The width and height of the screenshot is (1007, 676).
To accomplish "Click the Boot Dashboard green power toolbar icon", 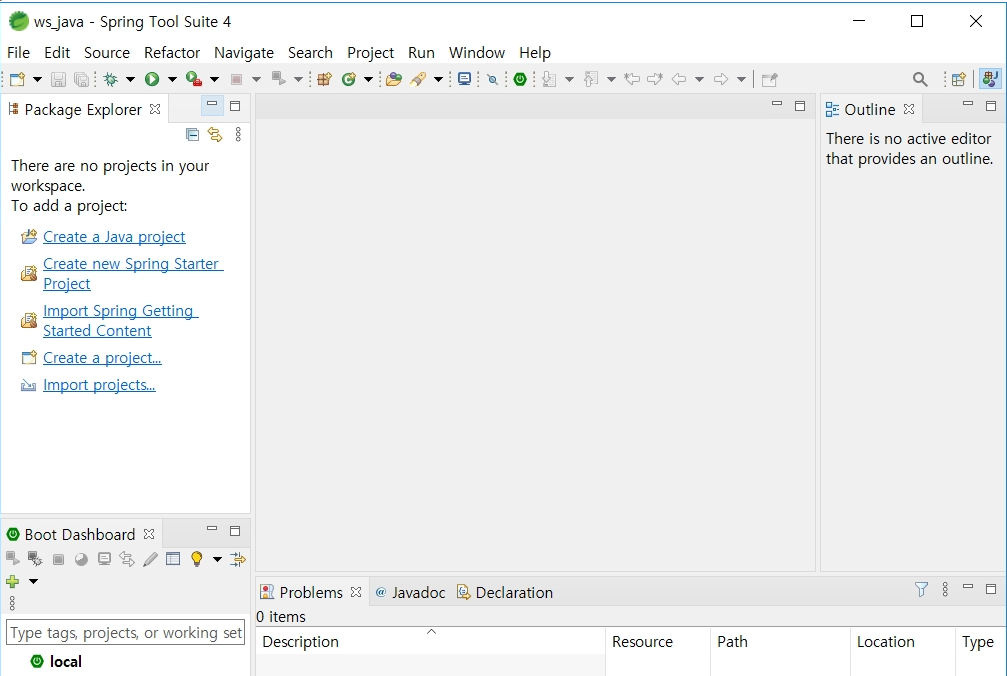I will (x=520, y=79).
